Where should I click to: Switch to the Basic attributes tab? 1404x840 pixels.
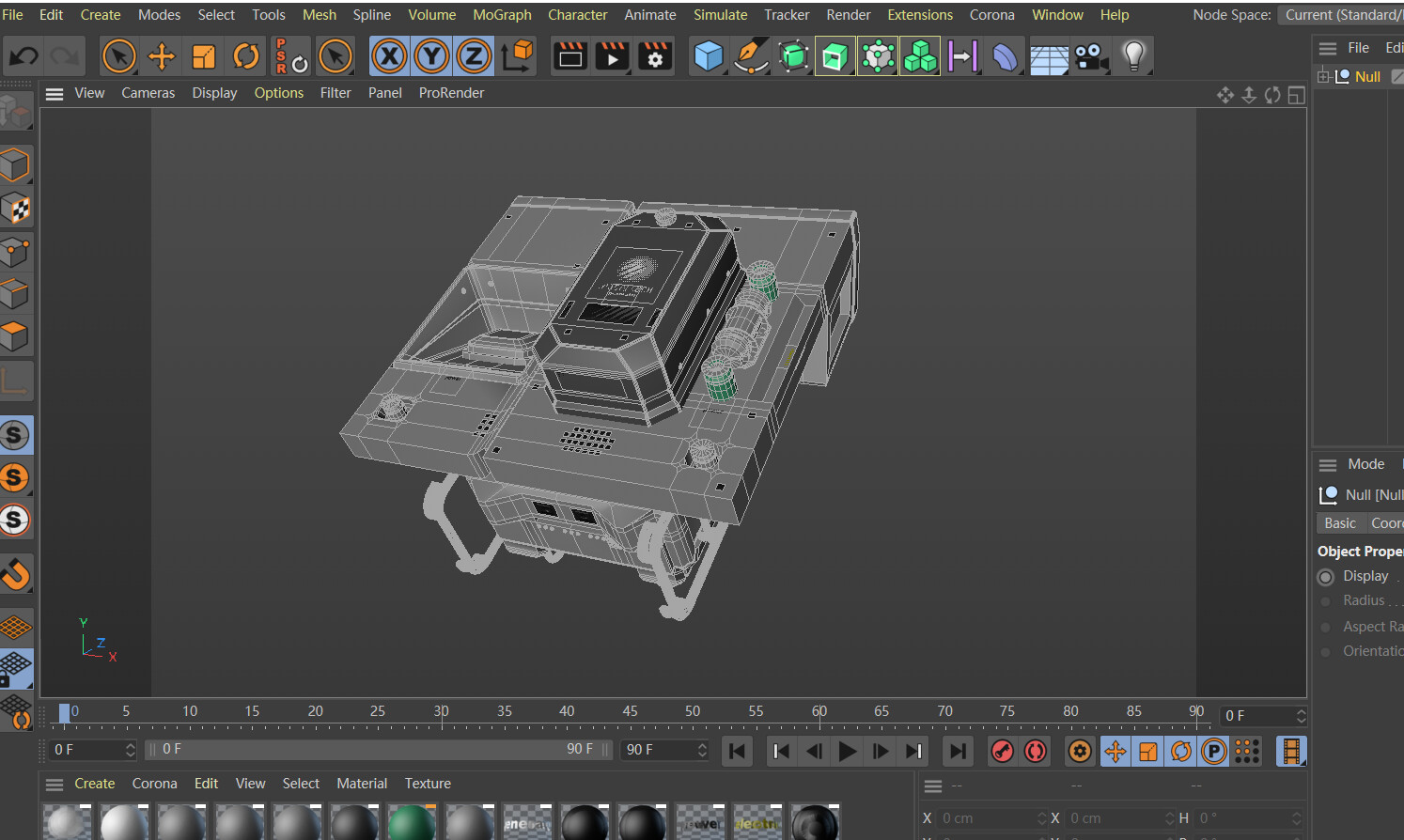coord(1339,523)
